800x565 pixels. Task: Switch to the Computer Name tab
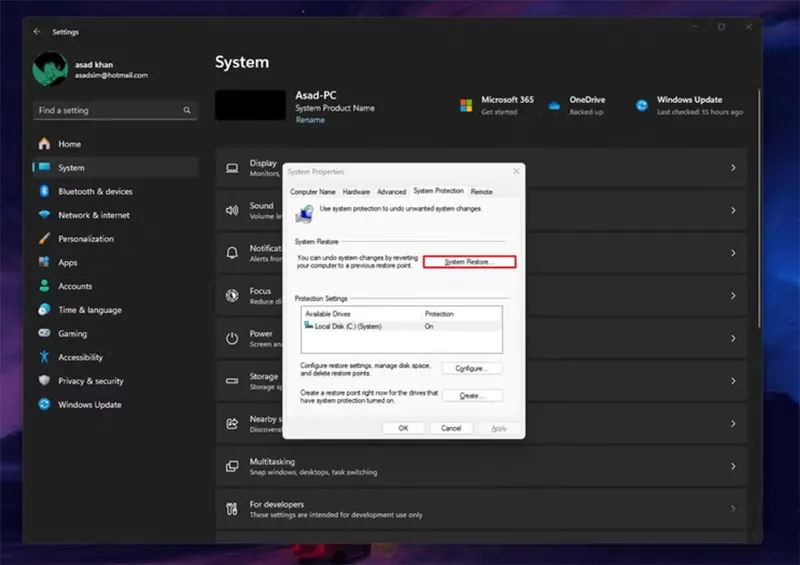[x=313, y=191]
